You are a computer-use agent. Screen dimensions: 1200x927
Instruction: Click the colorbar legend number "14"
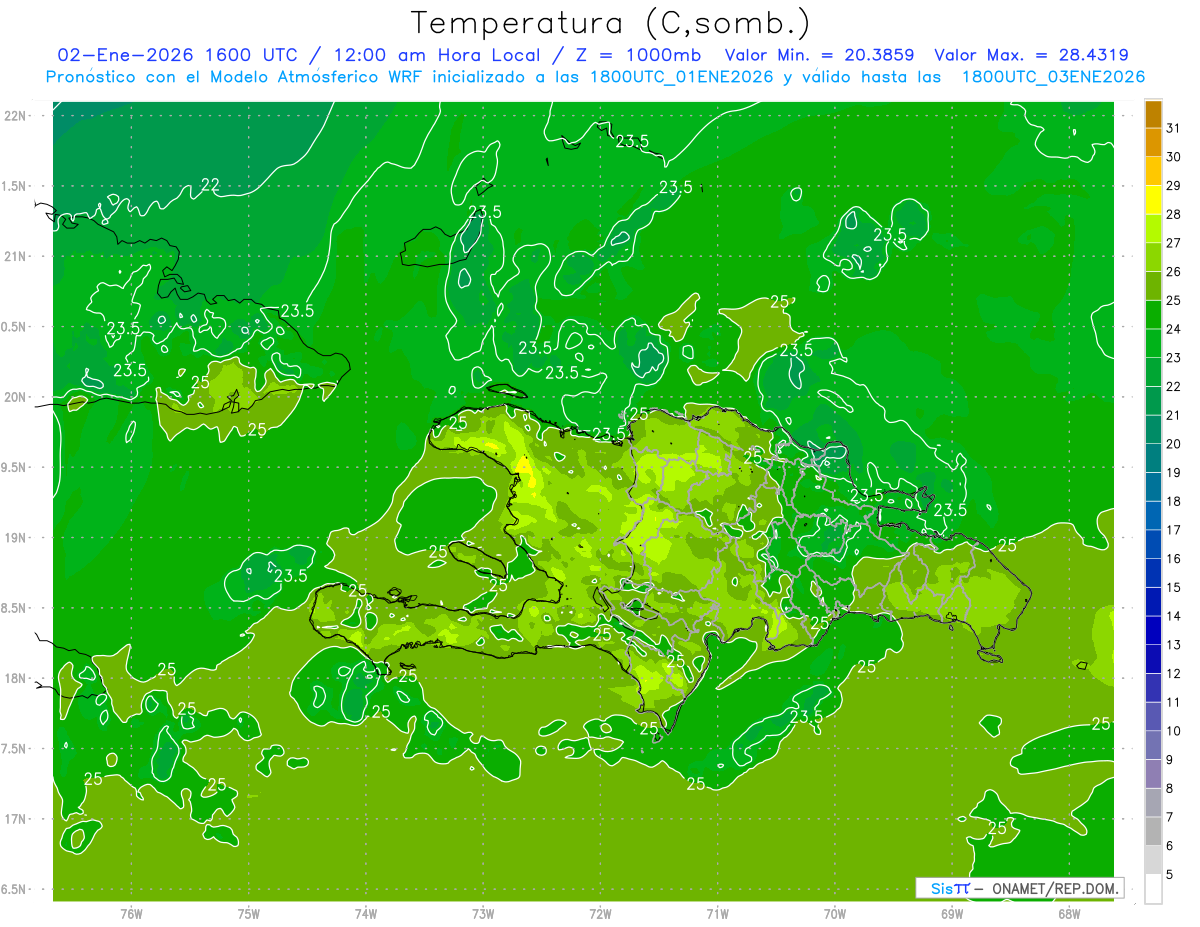[1173, 616]
